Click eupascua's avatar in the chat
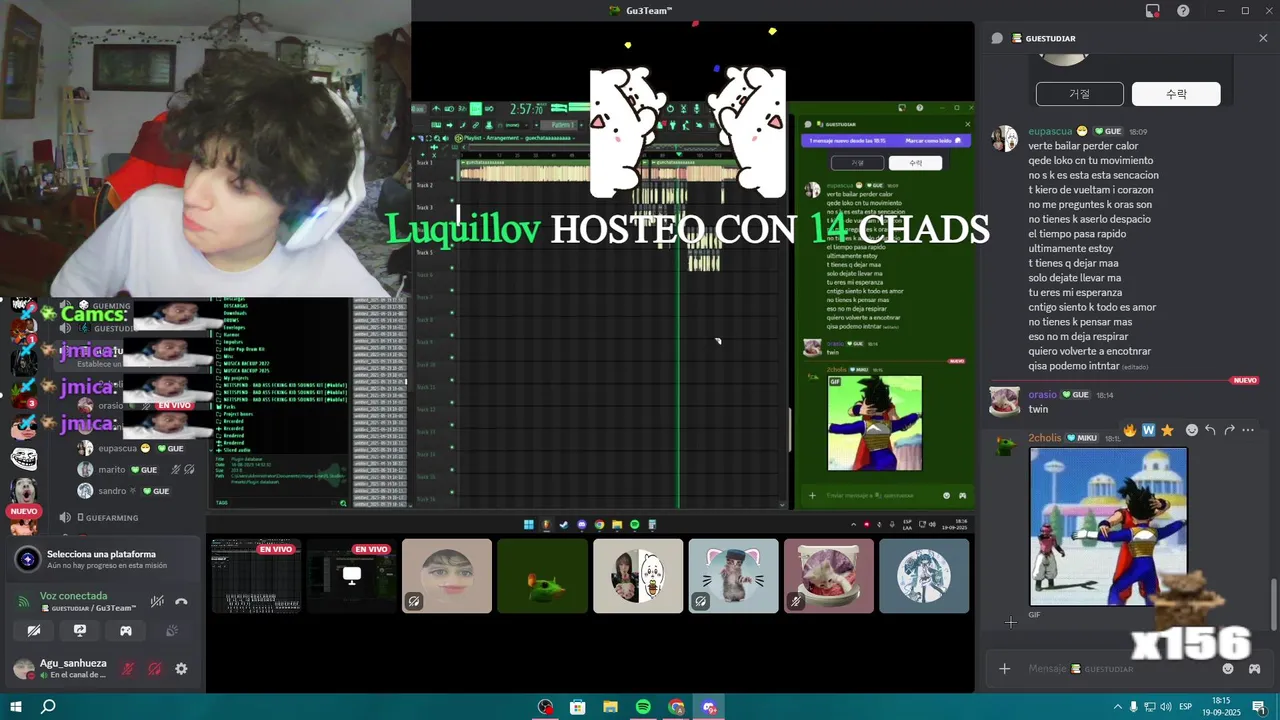This screenshot has width=1280, height=720. (x=1004, y=138)
